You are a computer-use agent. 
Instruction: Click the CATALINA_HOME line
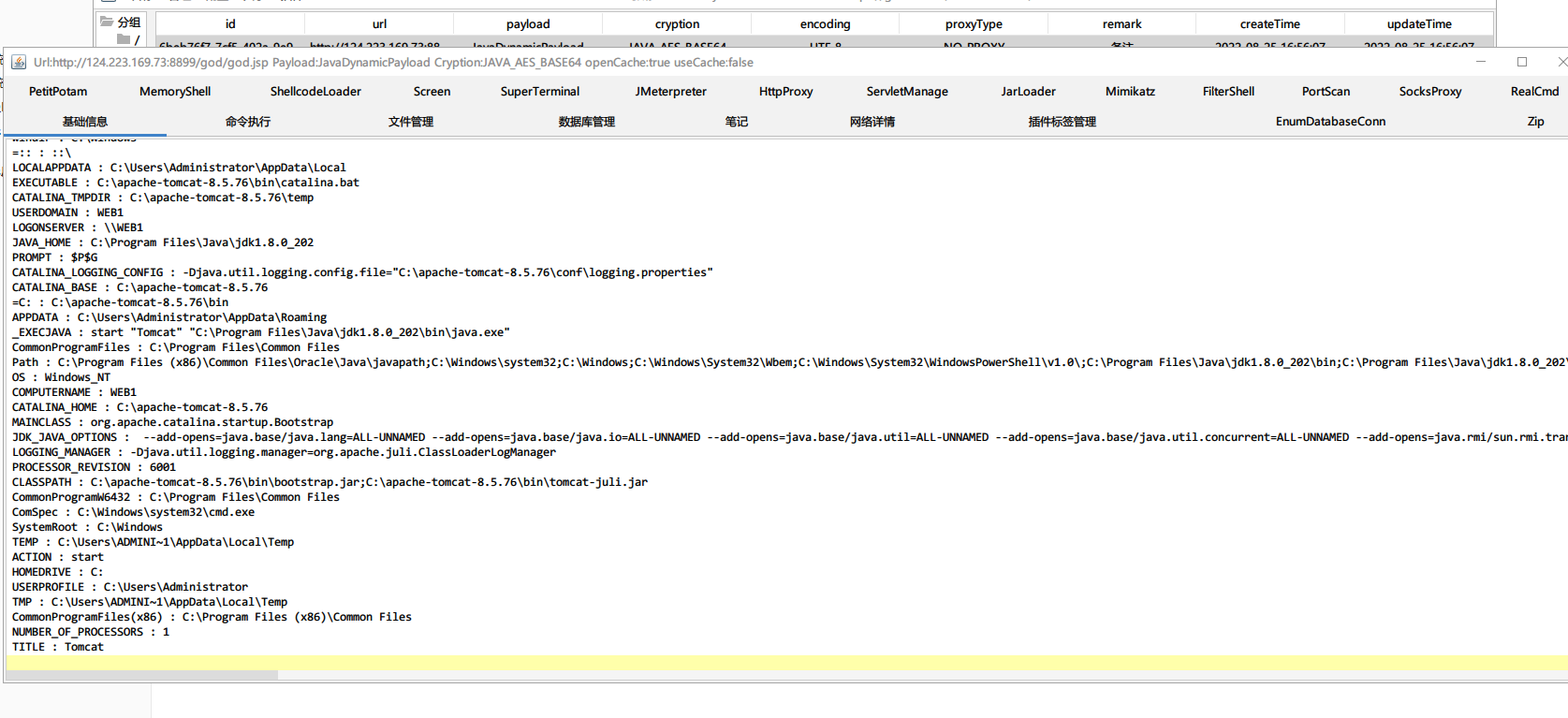coord(139,407)
